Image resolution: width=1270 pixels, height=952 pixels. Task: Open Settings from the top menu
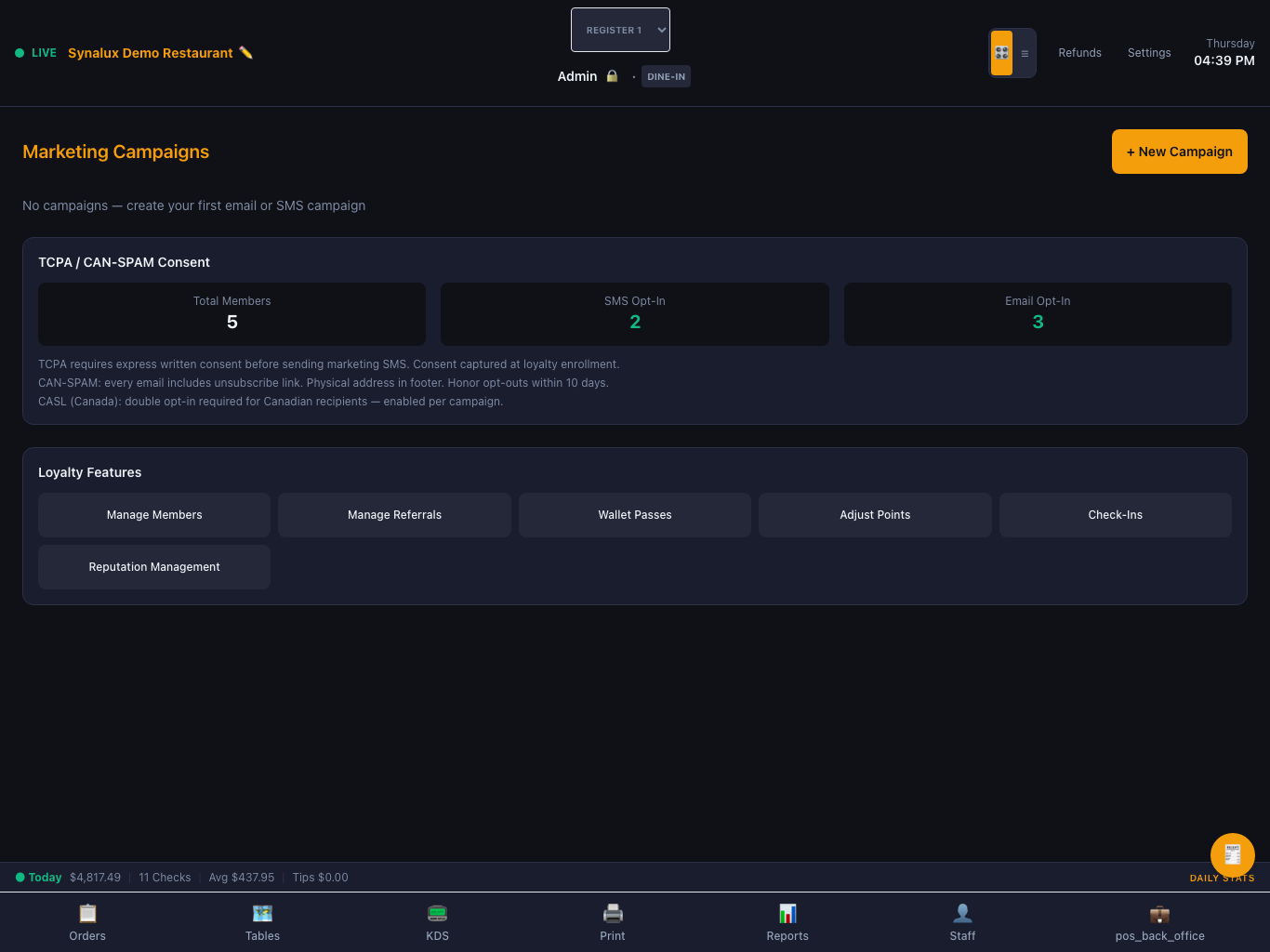[x=1149, y=53]
